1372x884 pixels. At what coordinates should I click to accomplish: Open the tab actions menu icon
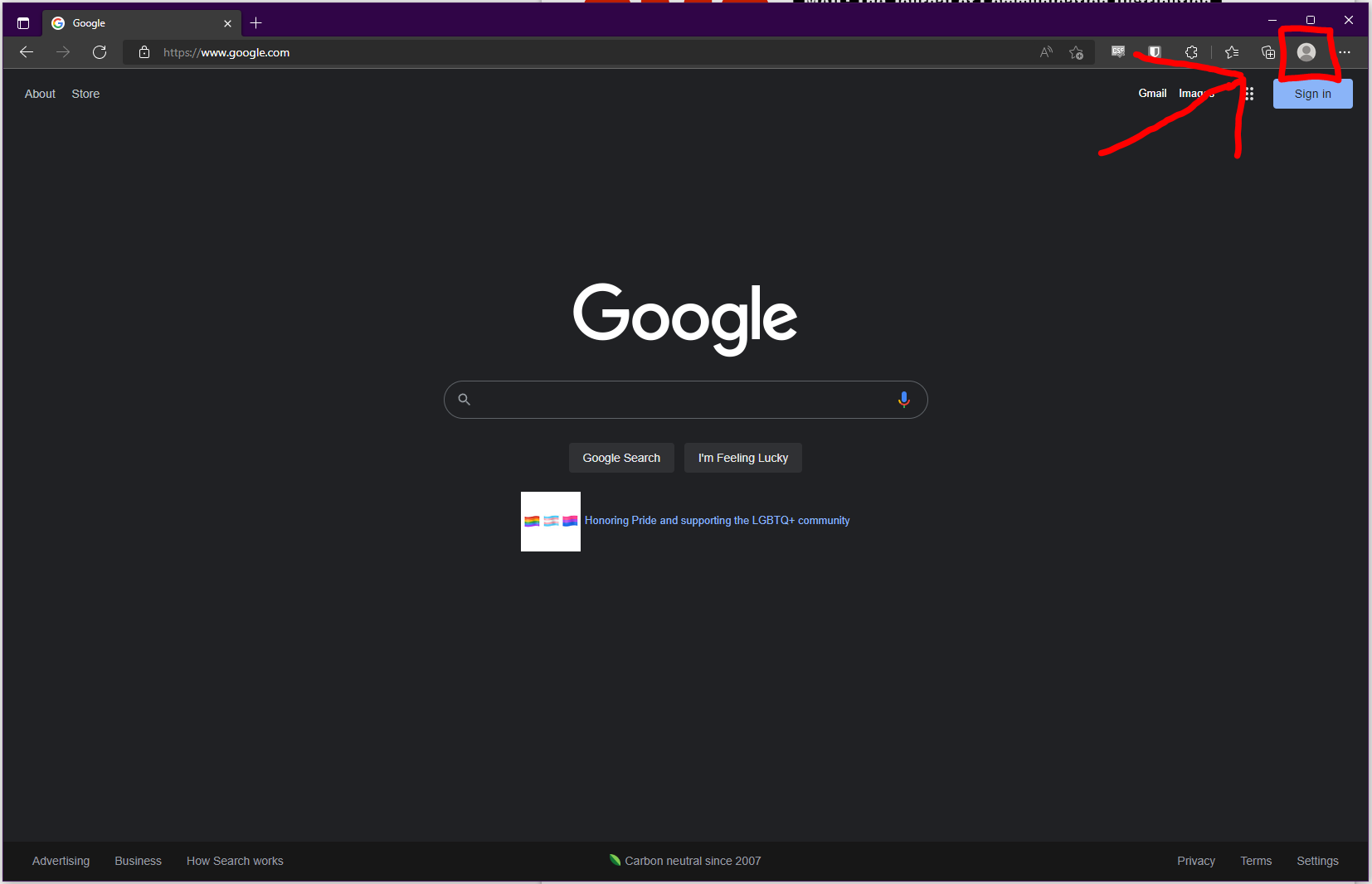coord(23,23)
